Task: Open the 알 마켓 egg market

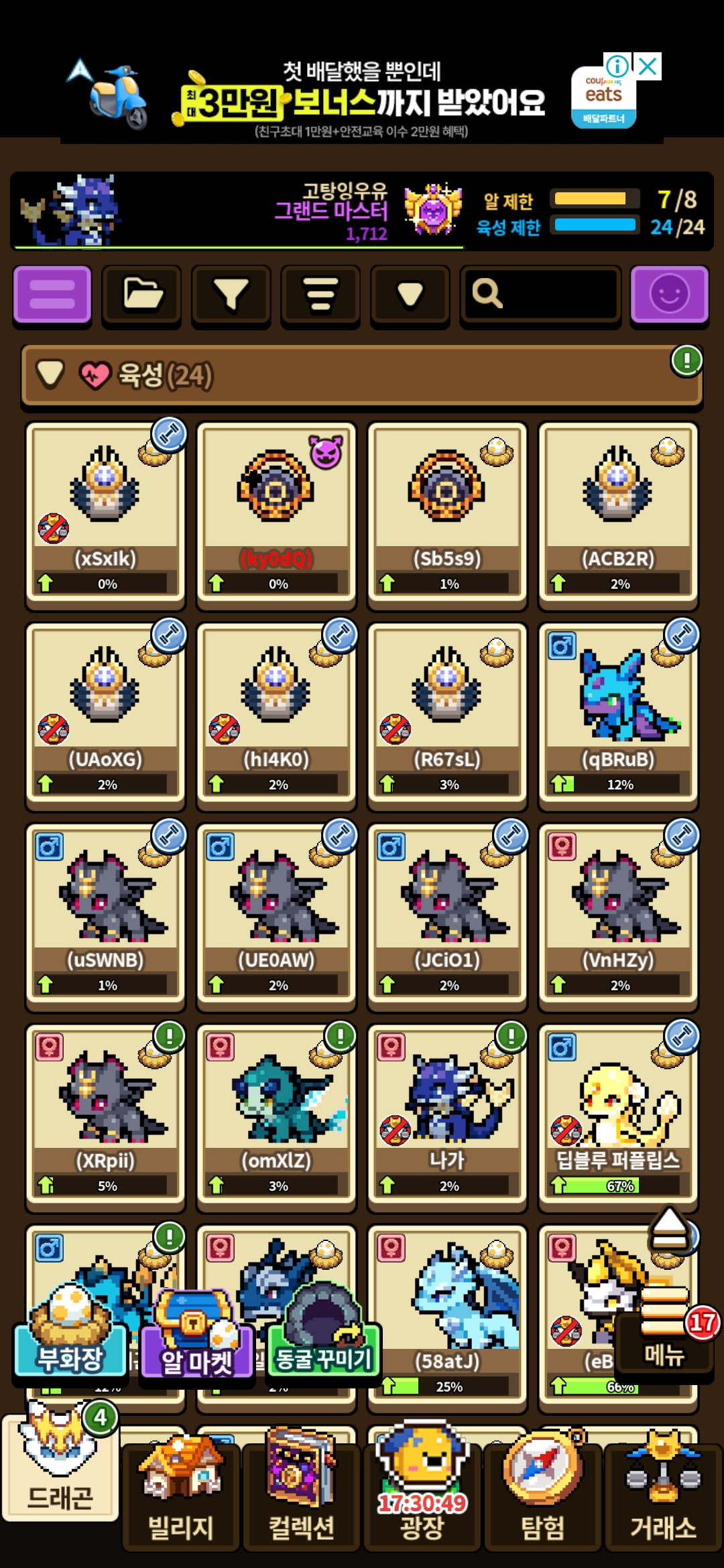Action: point(196,1335)
